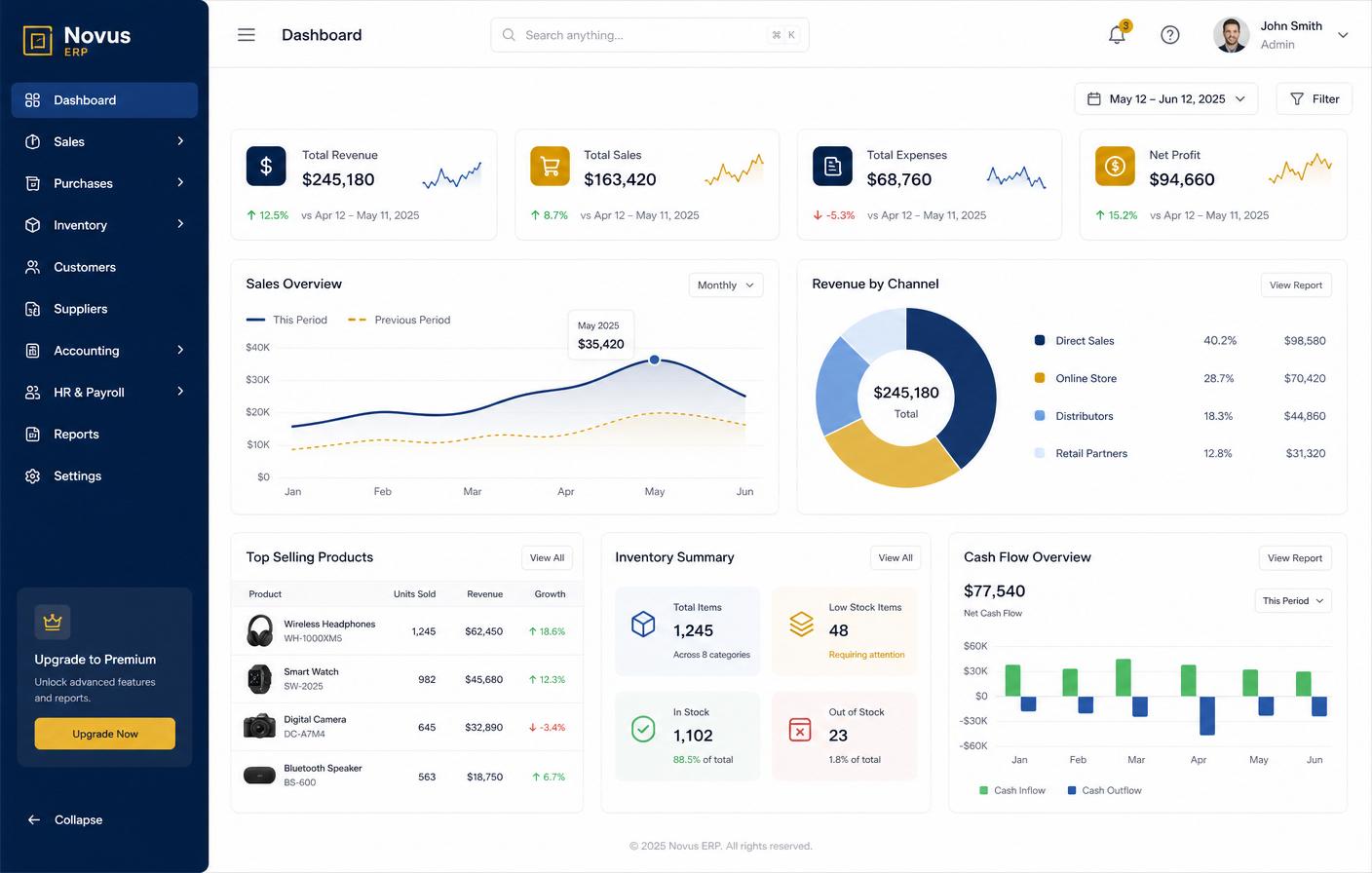Click the Total Revenue dollar icon

point(266,166)
